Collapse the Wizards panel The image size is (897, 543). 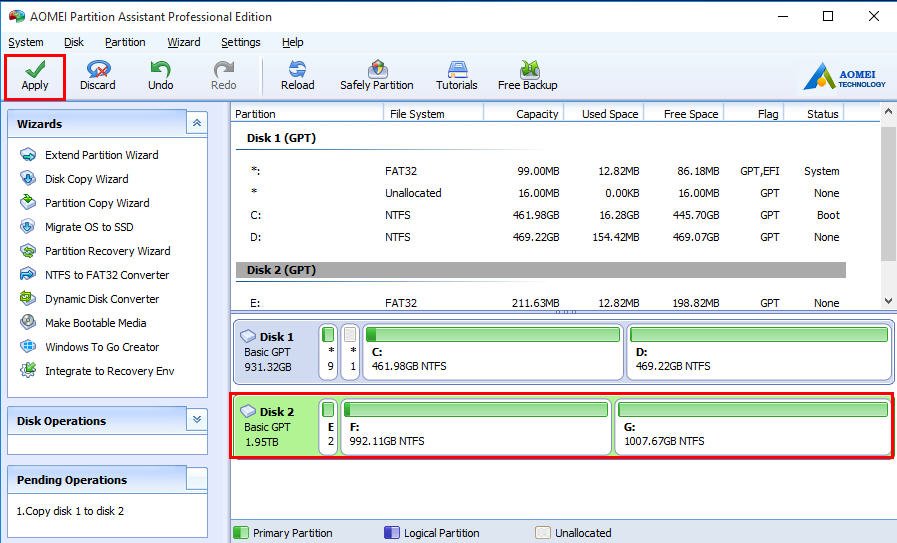[197, 123]
